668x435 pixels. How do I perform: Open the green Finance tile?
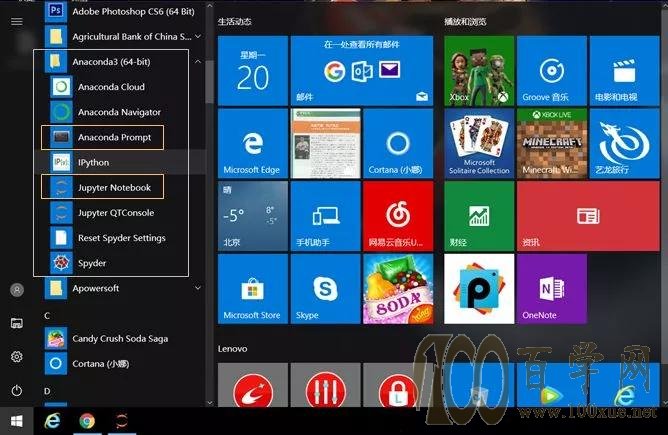coord(479,216)
